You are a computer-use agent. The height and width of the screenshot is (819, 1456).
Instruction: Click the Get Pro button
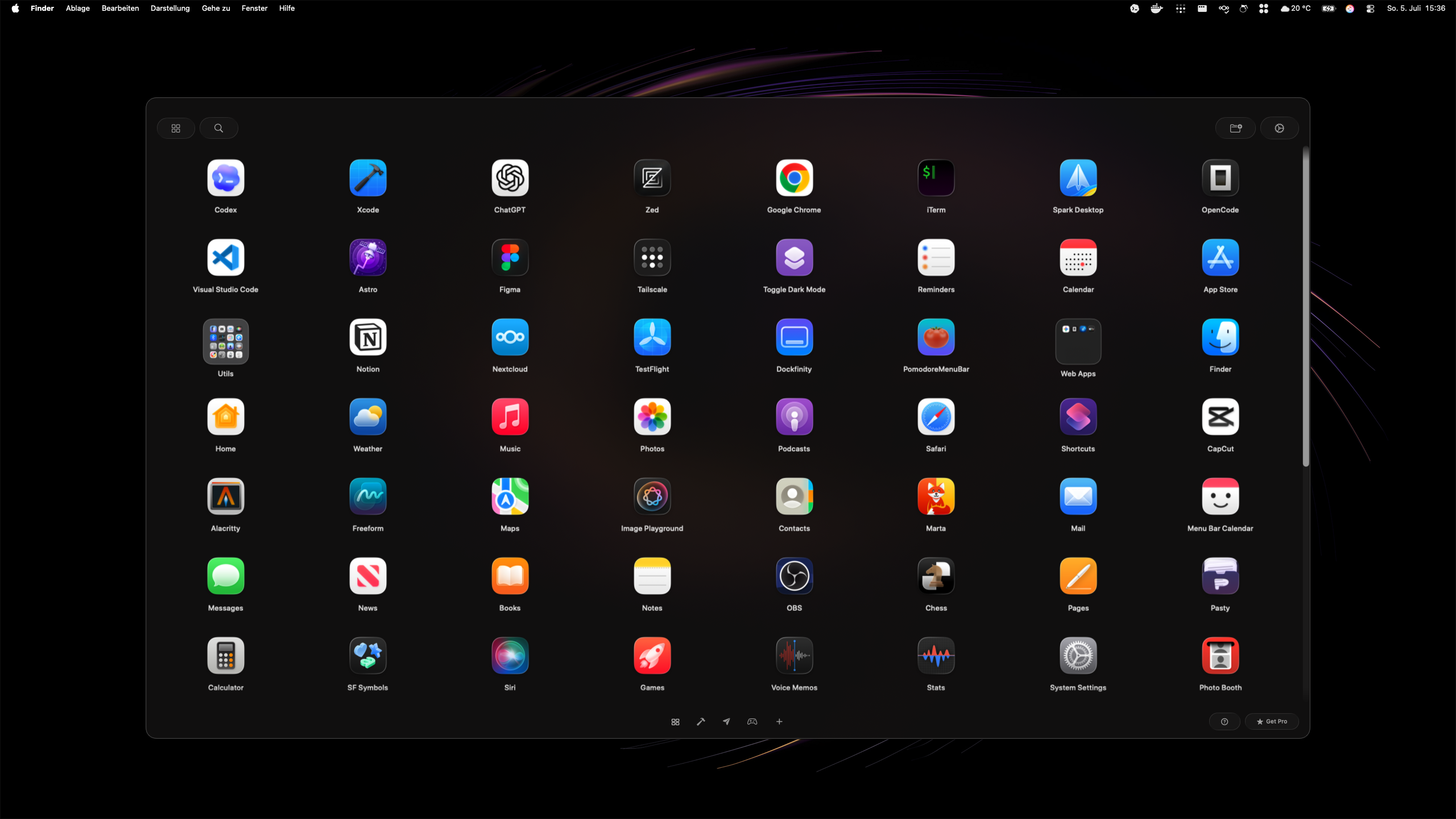point(1272,721)
